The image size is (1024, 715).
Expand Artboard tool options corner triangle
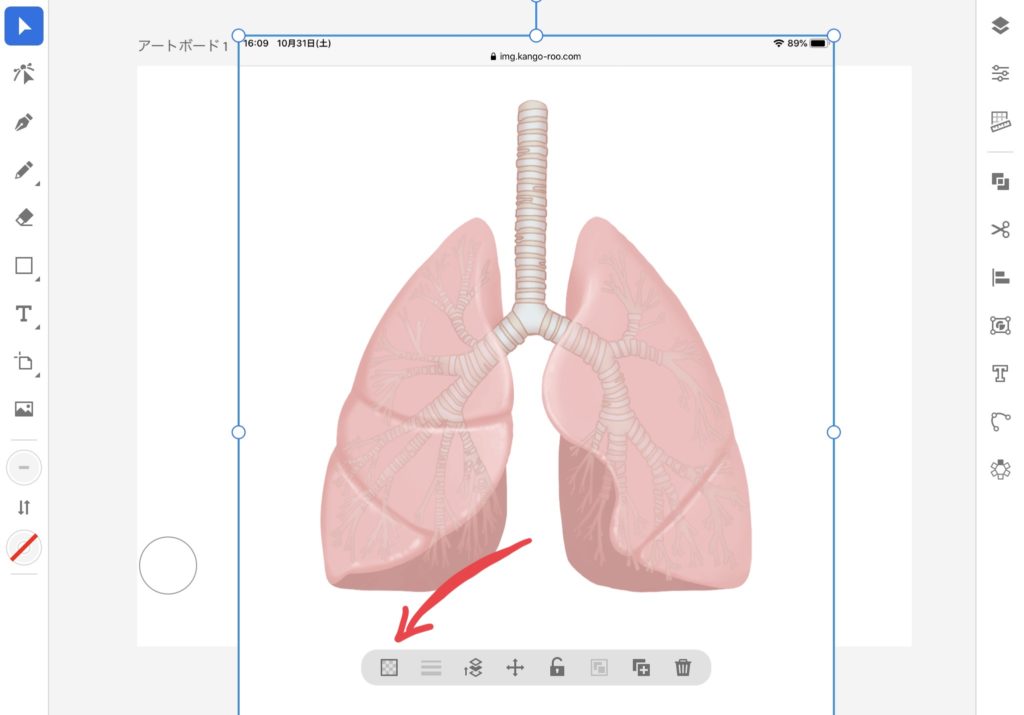(38, 375)
